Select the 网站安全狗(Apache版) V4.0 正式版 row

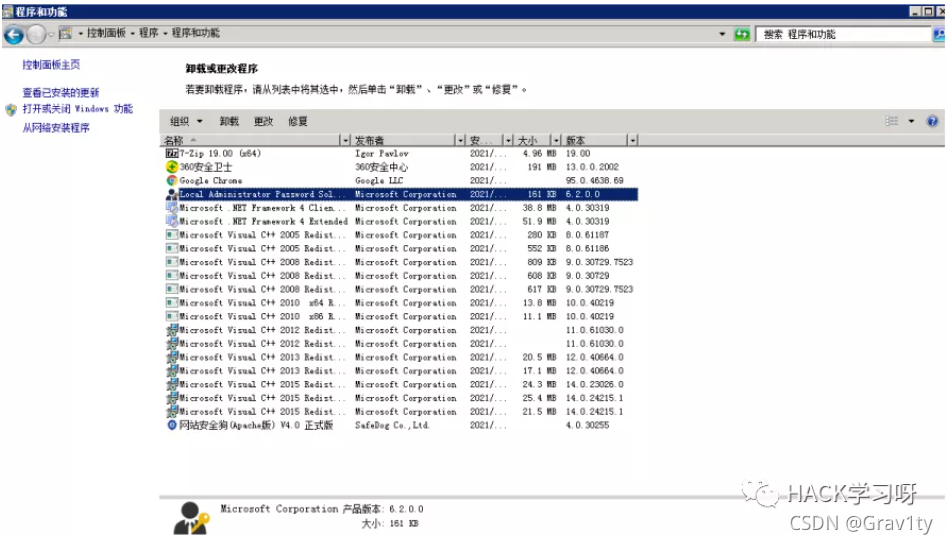click(x=399, y=425)
